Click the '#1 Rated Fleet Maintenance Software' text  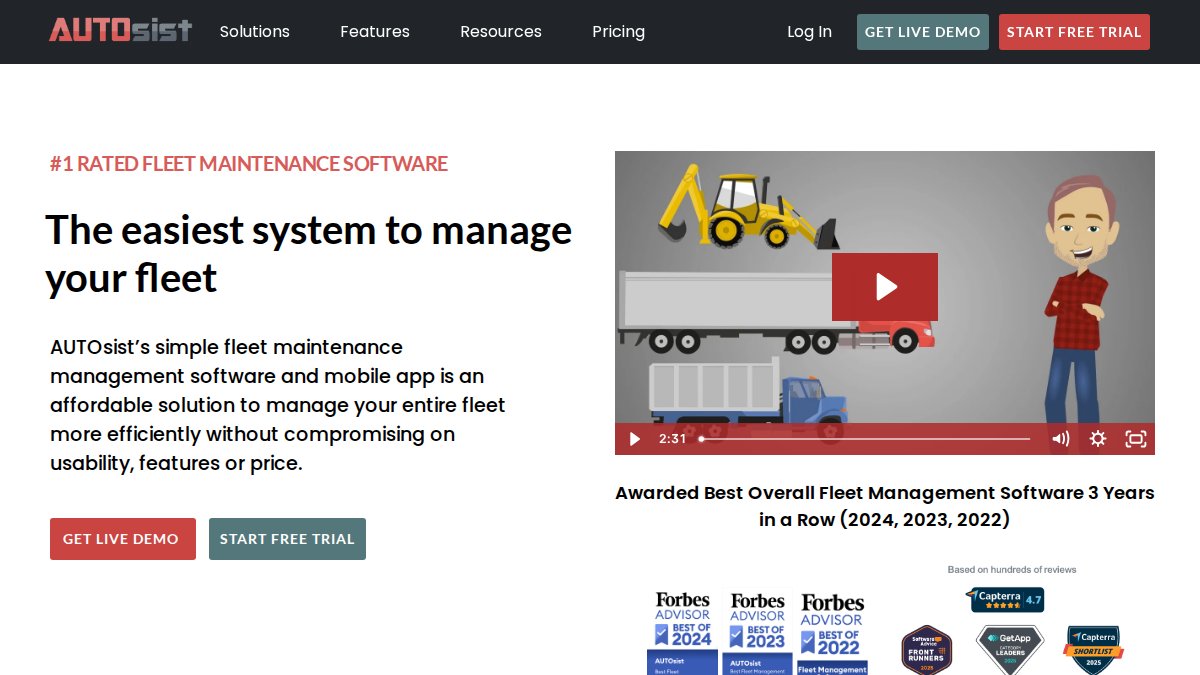coord(249,164)
